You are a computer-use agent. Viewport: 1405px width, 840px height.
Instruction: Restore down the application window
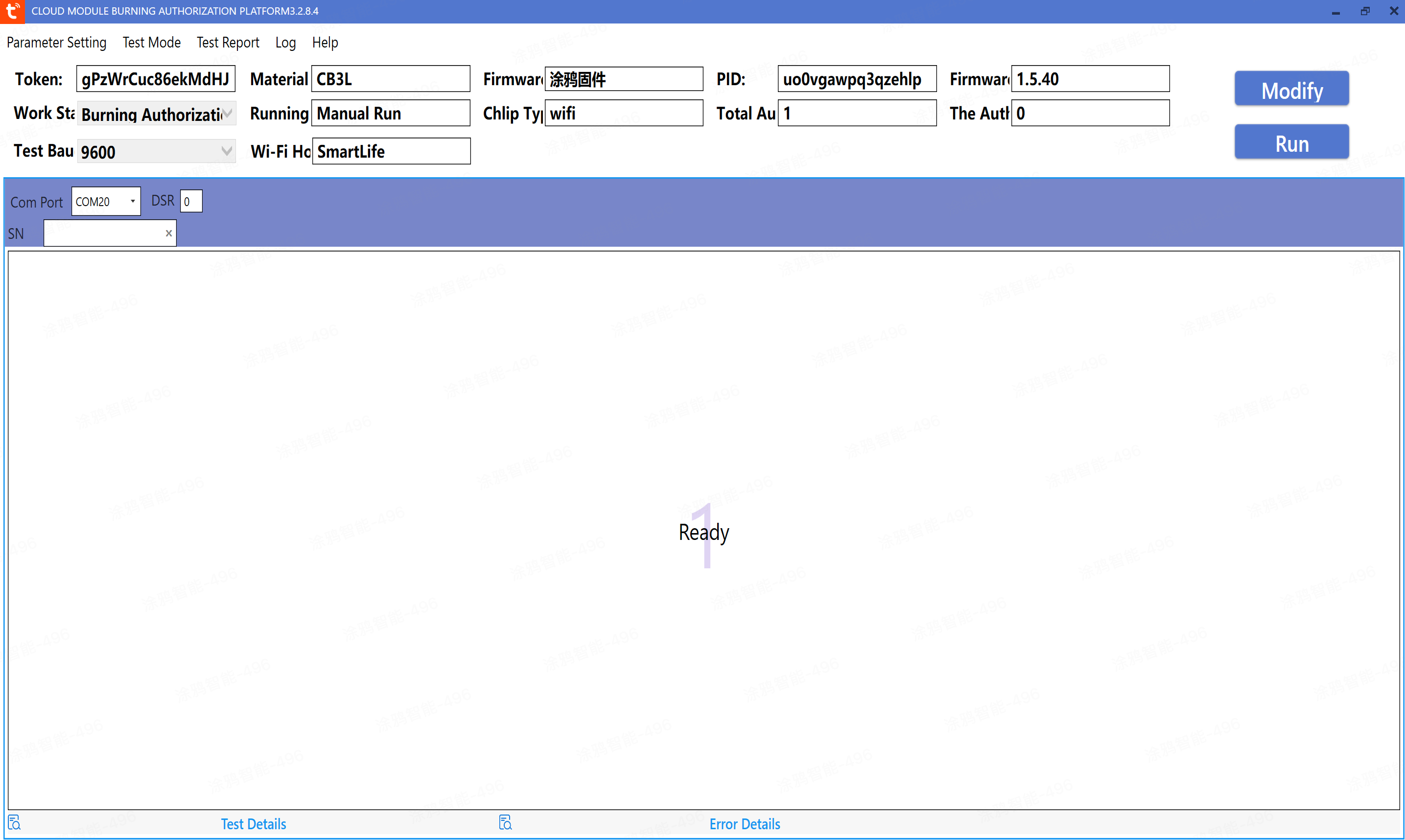[1365, 11]
